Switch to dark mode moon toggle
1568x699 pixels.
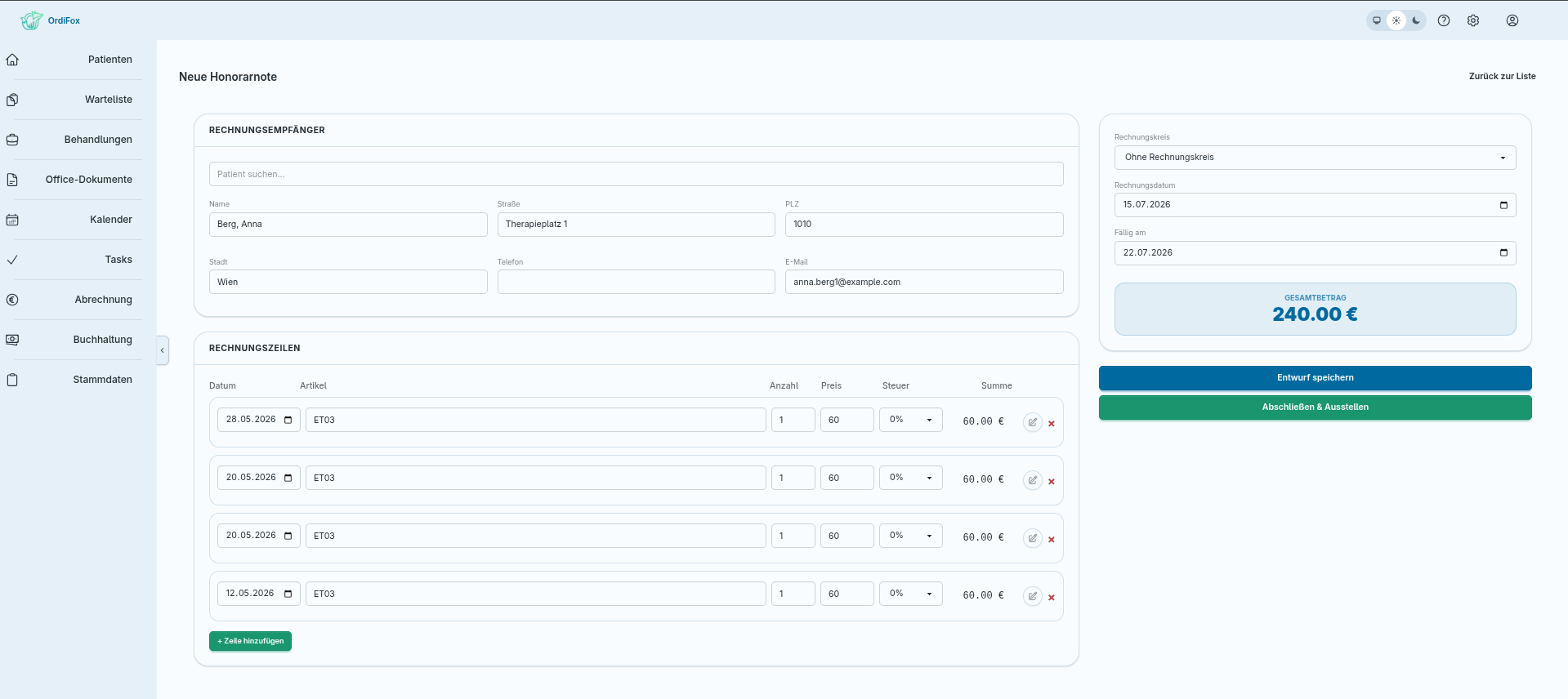coord(1416,20)
